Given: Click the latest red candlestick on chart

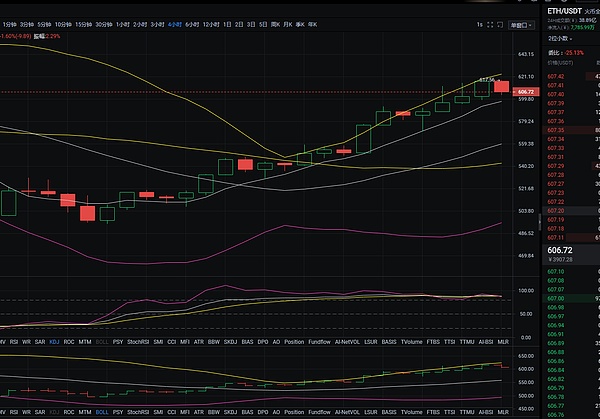Looking at the screenshot, I should tap(501, 86).
